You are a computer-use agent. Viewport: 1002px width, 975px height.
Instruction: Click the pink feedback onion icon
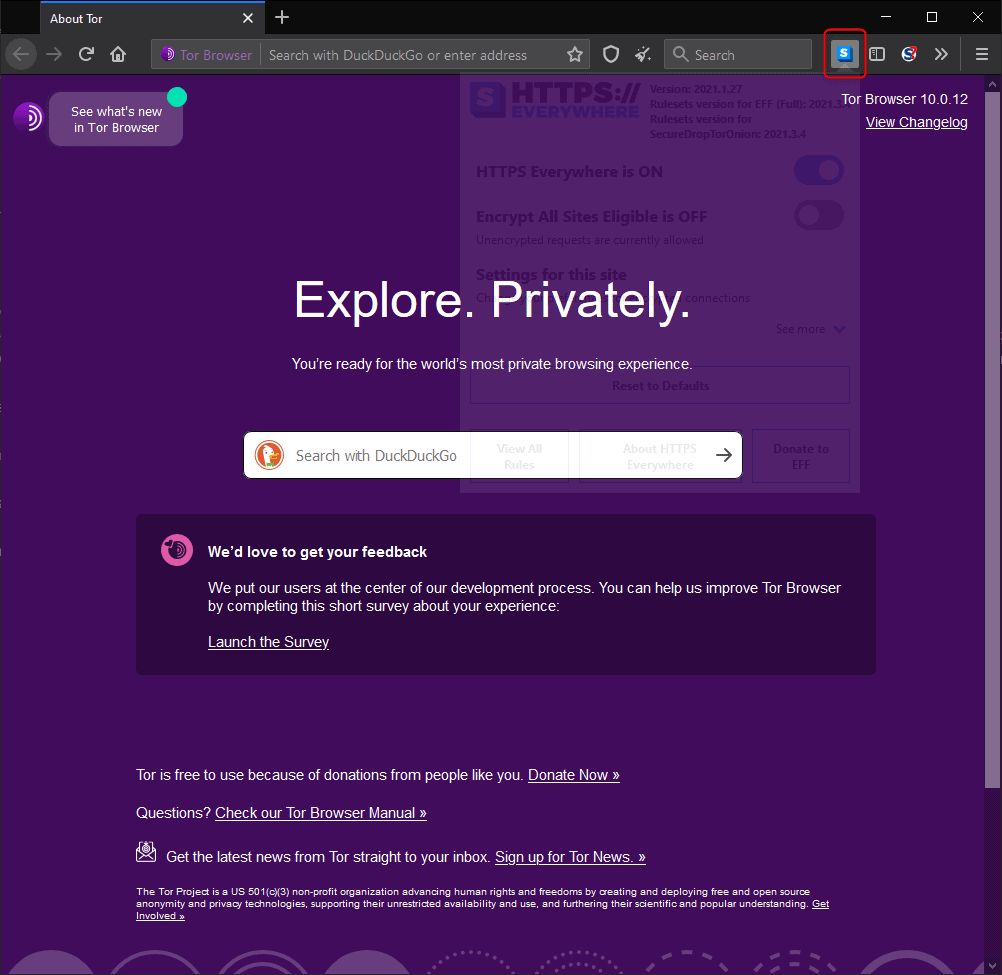click(177, 550)
